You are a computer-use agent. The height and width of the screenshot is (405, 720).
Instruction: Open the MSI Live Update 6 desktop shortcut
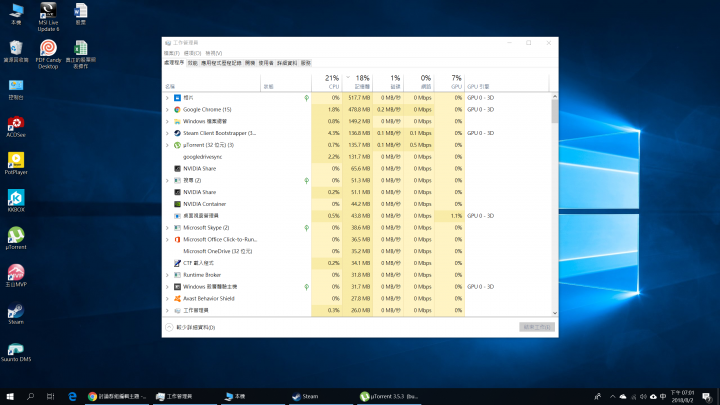click(x=48, y=17)
